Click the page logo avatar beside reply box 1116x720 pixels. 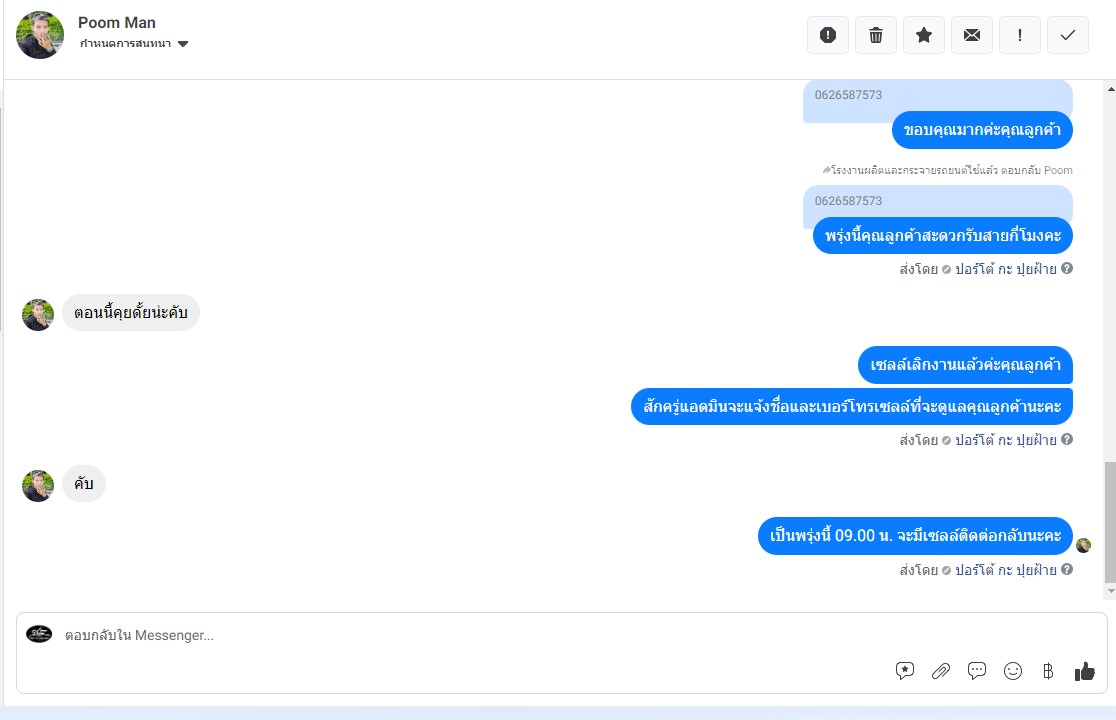click(39, 634)
